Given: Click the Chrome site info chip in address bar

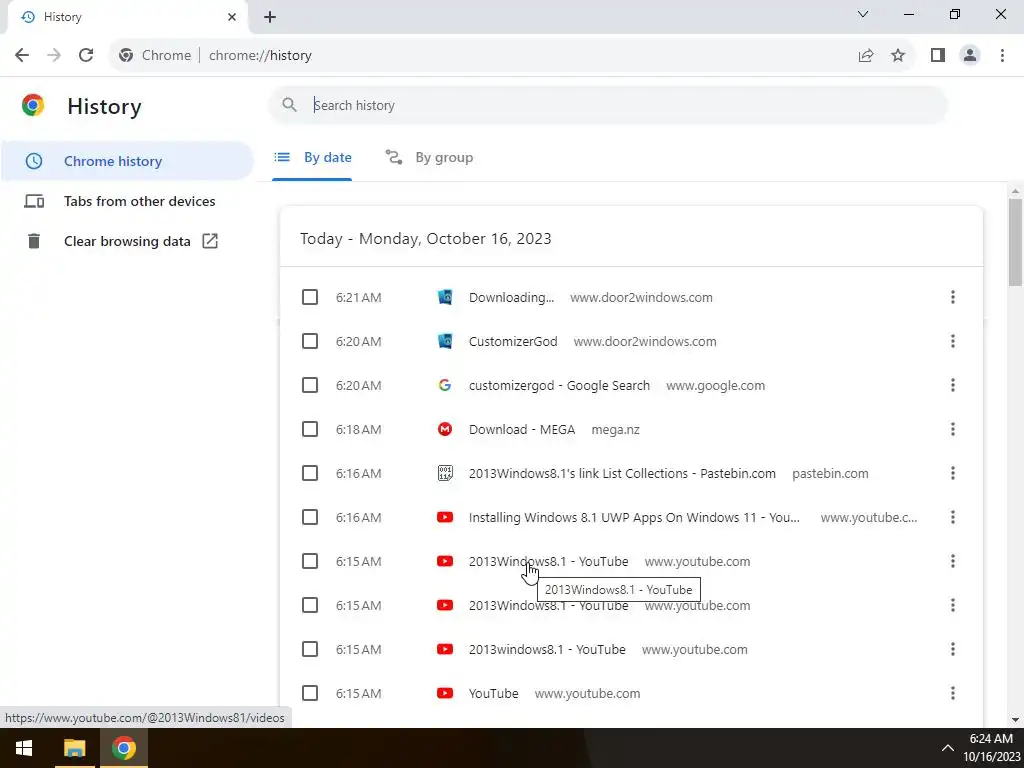Looking at the screenshot, I should [155, 56].
